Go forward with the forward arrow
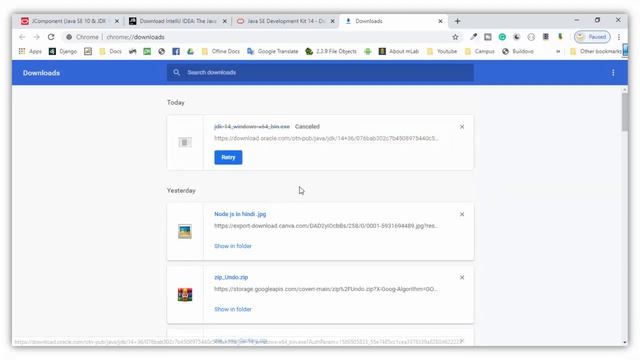Image resolution: width=640 pixels, height=360 pixels. click(x=36, y=37)
